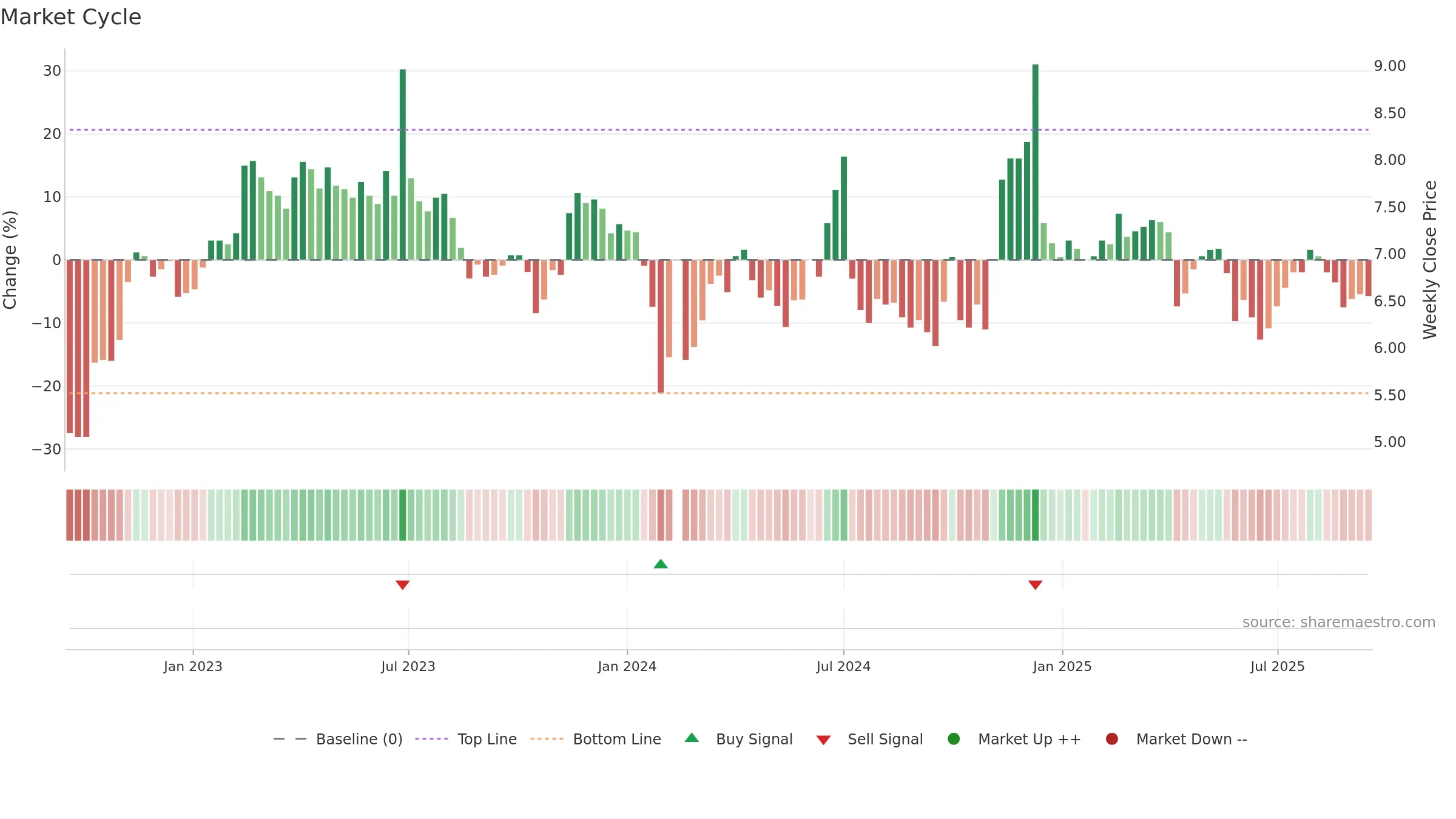
Task: Click the green Buy Signal triangle marker
Action: click(x=661, y=564)
